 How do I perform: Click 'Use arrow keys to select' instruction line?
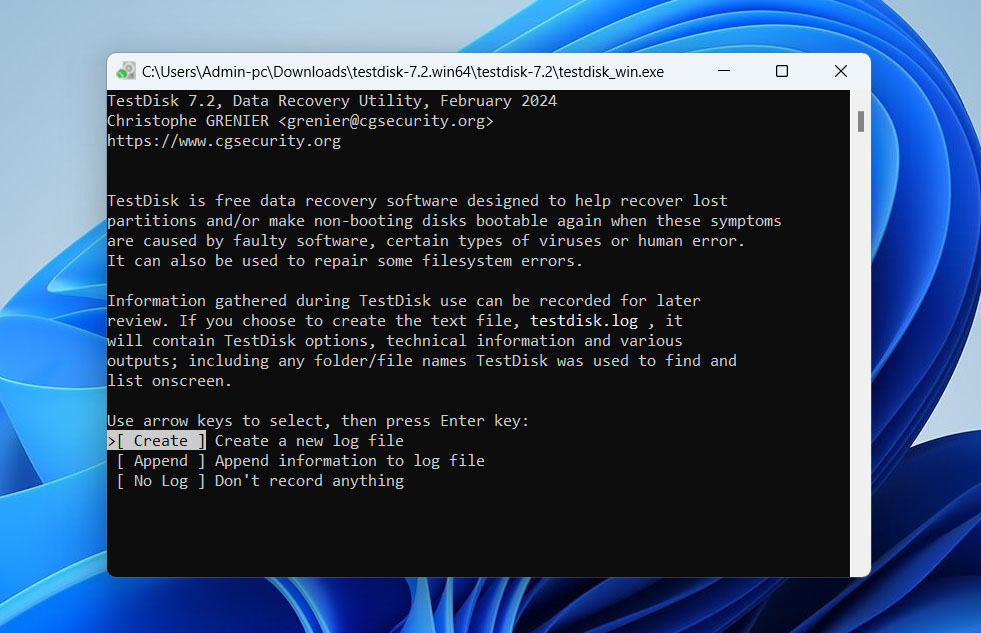point(318,421)
